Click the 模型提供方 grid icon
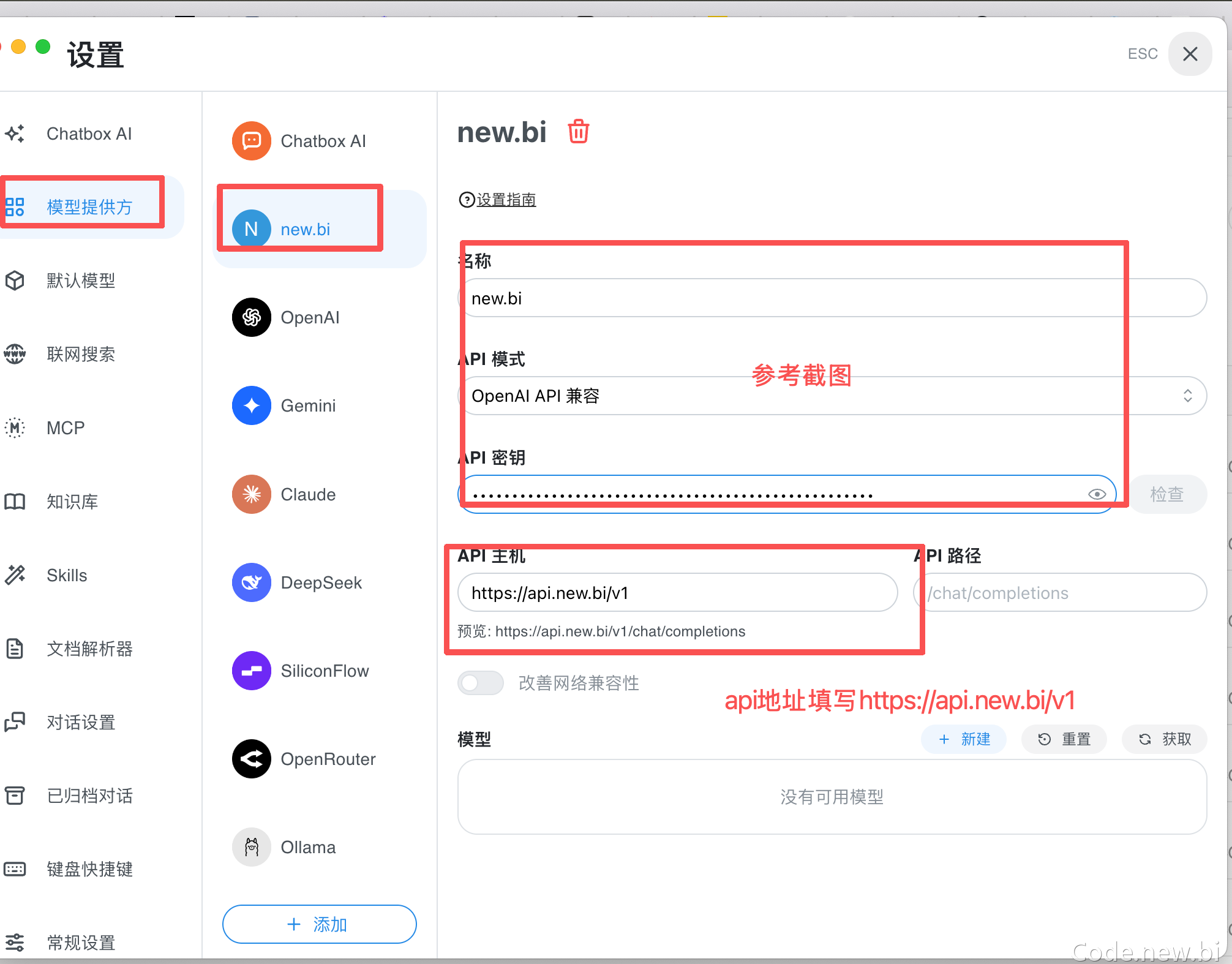The image size is (1232, 964). (15, 207)
